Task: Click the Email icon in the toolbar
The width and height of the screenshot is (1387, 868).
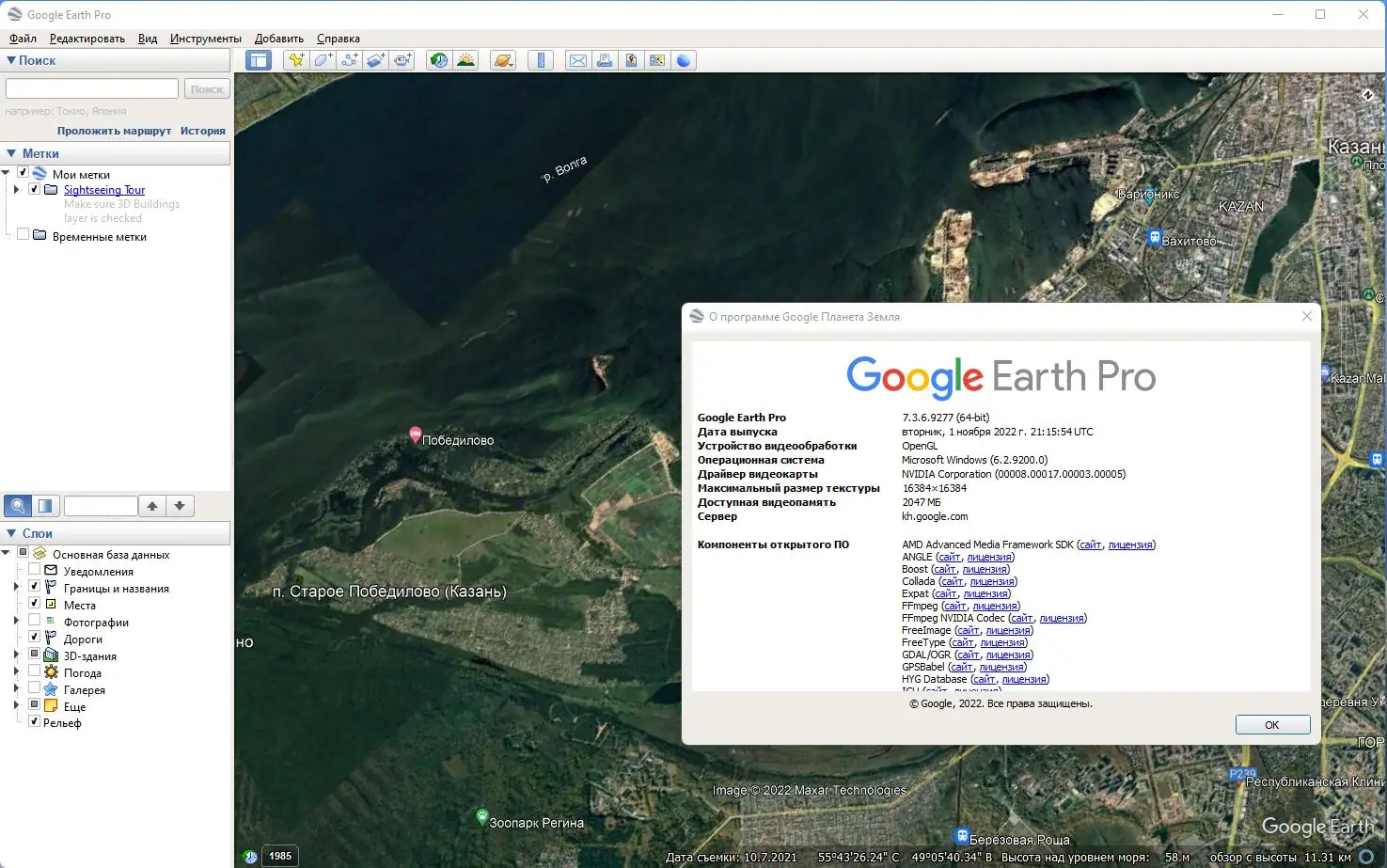Action: [x=576, y=59]
